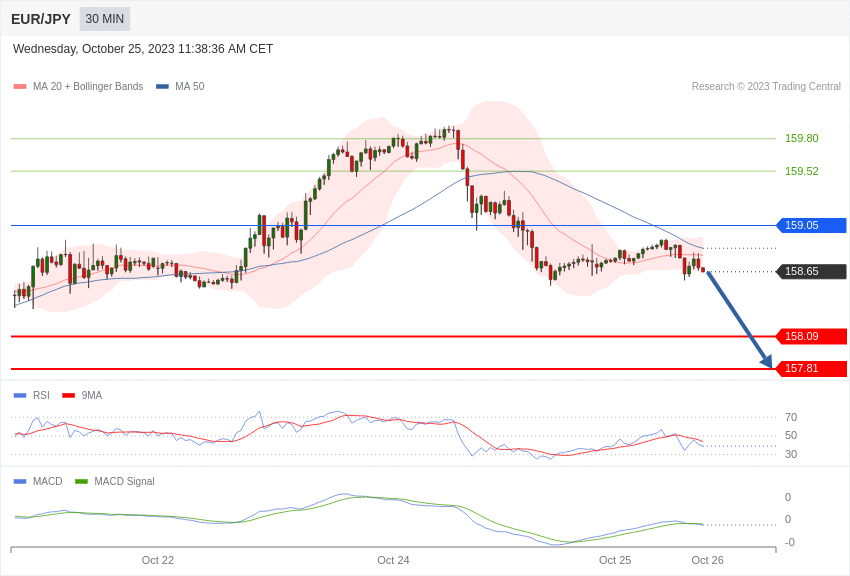Click the RSI legend label
Viewport: 850px width, 576px height.
tap(41, 396)
